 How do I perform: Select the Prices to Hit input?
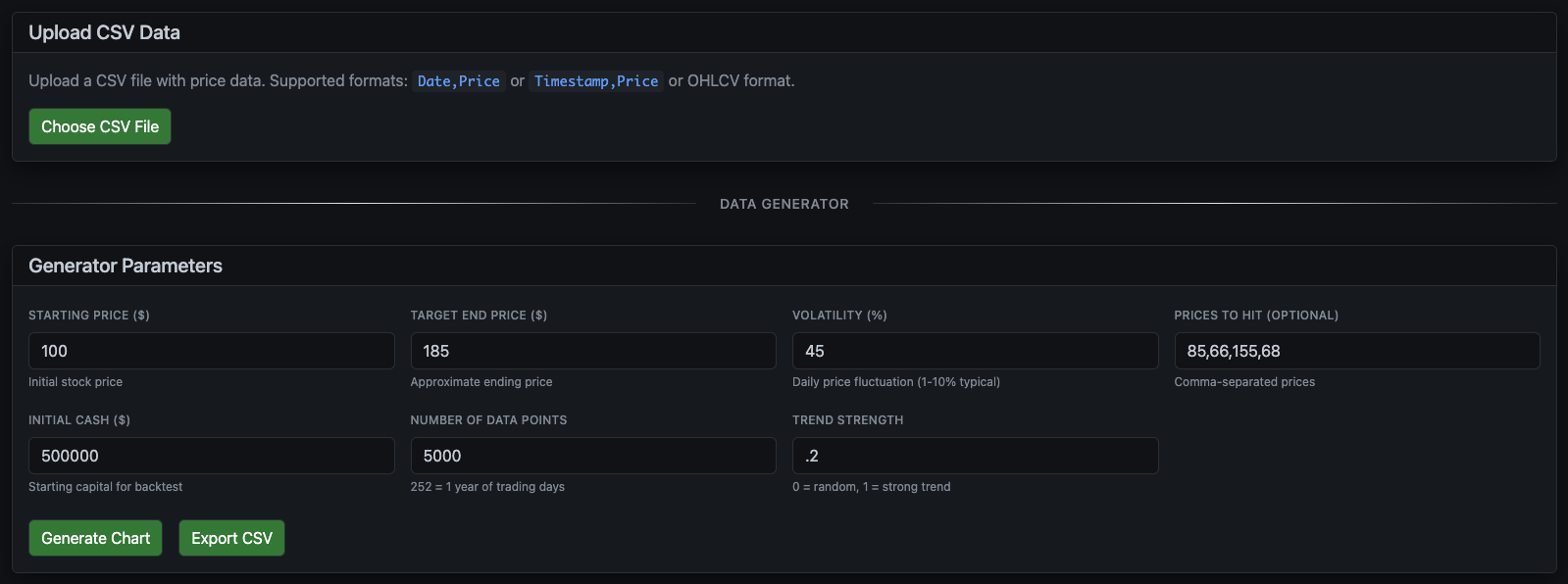tap(1356, 350)
